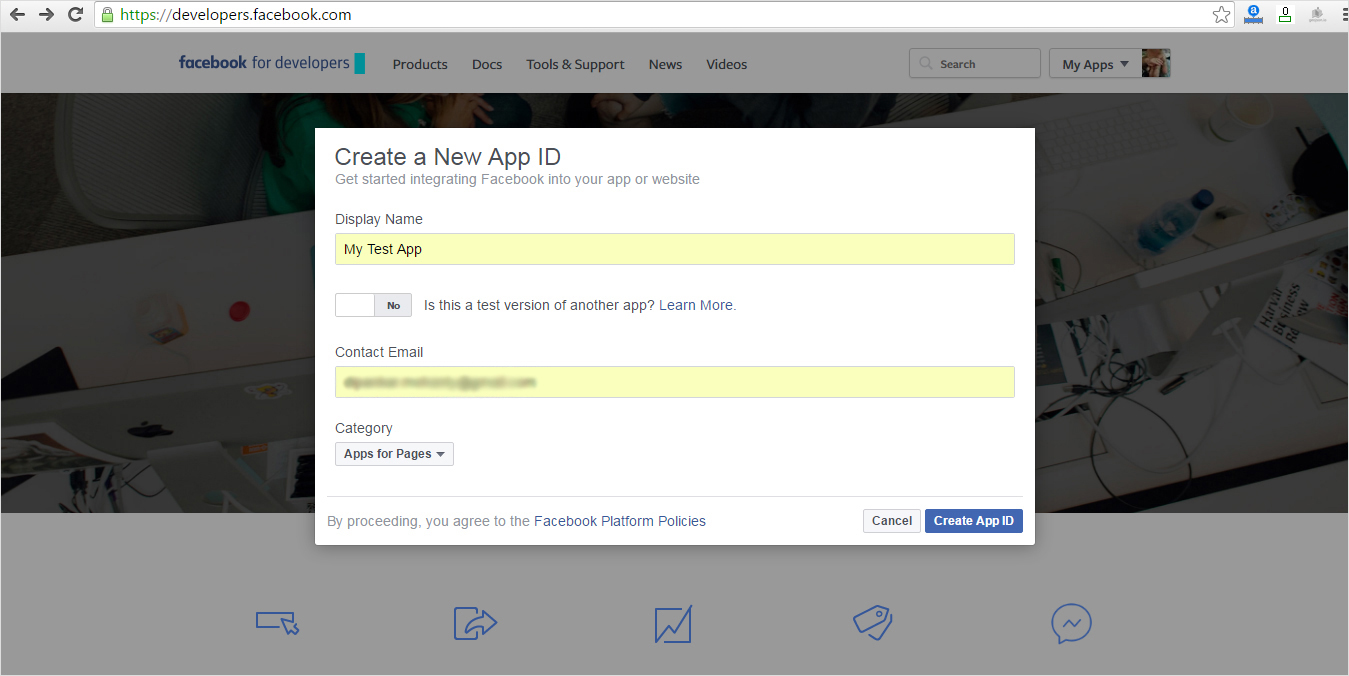Open the greyed-out extension beside the Chrome menu
Image resolution: width=1349 pixels, height=676 pixels.
[1317, 15]
